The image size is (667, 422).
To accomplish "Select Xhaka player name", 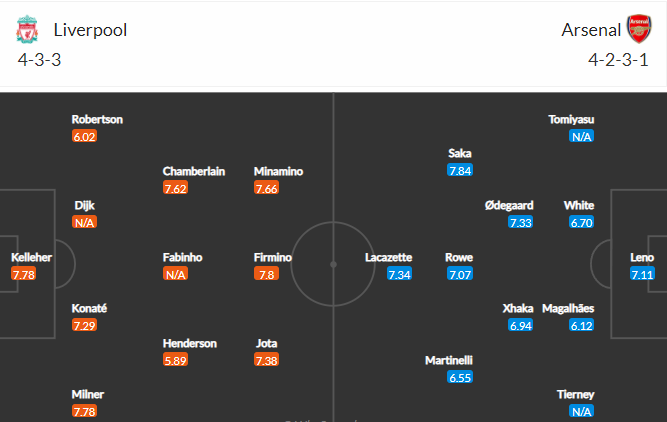I will point(518,308).
